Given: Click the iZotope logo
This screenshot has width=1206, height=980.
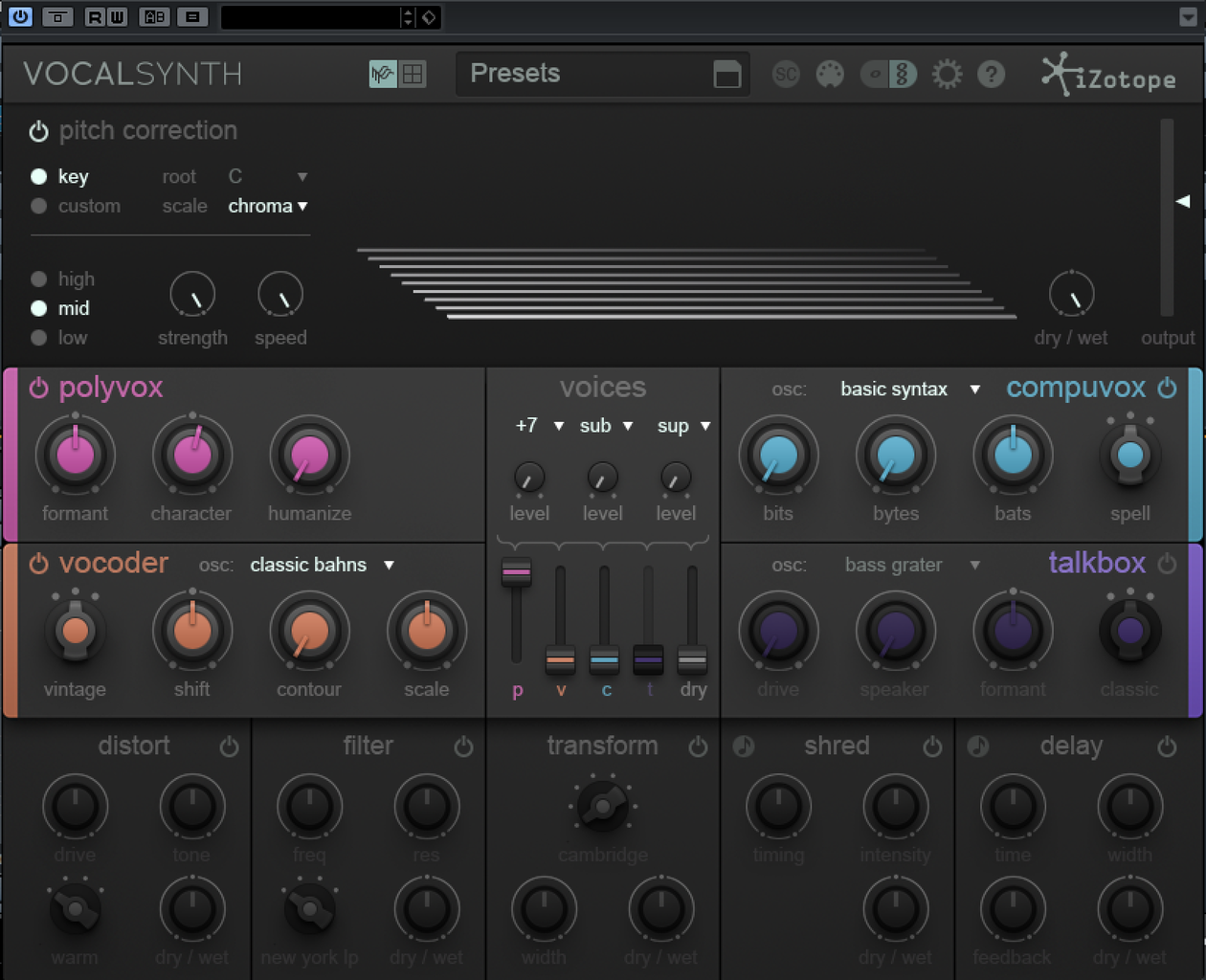Looking at the screenshot, I should tap(1108, 75).
